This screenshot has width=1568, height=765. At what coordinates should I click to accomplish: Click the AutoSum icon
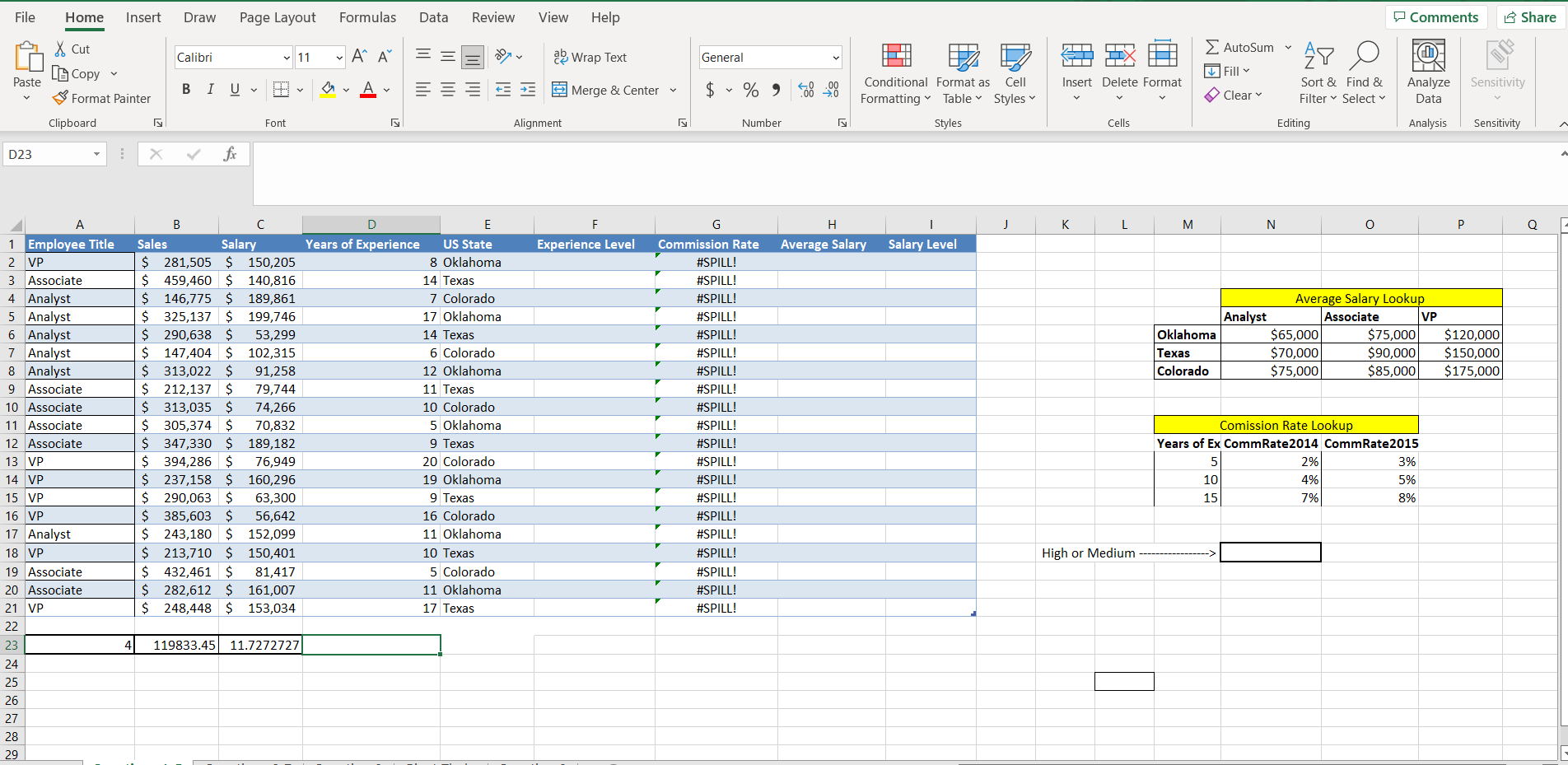[x=1214, y=47]
